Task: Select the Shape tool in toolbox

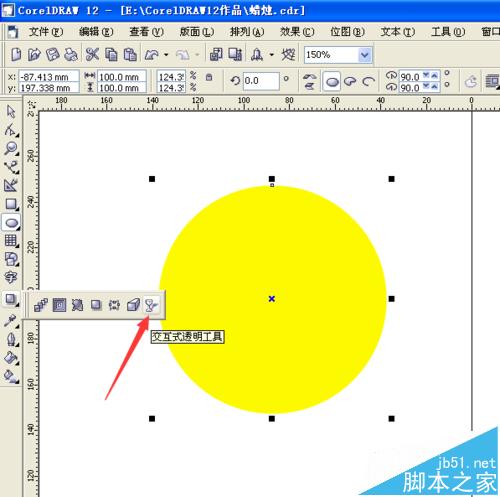Action: [x=11, y=130]
